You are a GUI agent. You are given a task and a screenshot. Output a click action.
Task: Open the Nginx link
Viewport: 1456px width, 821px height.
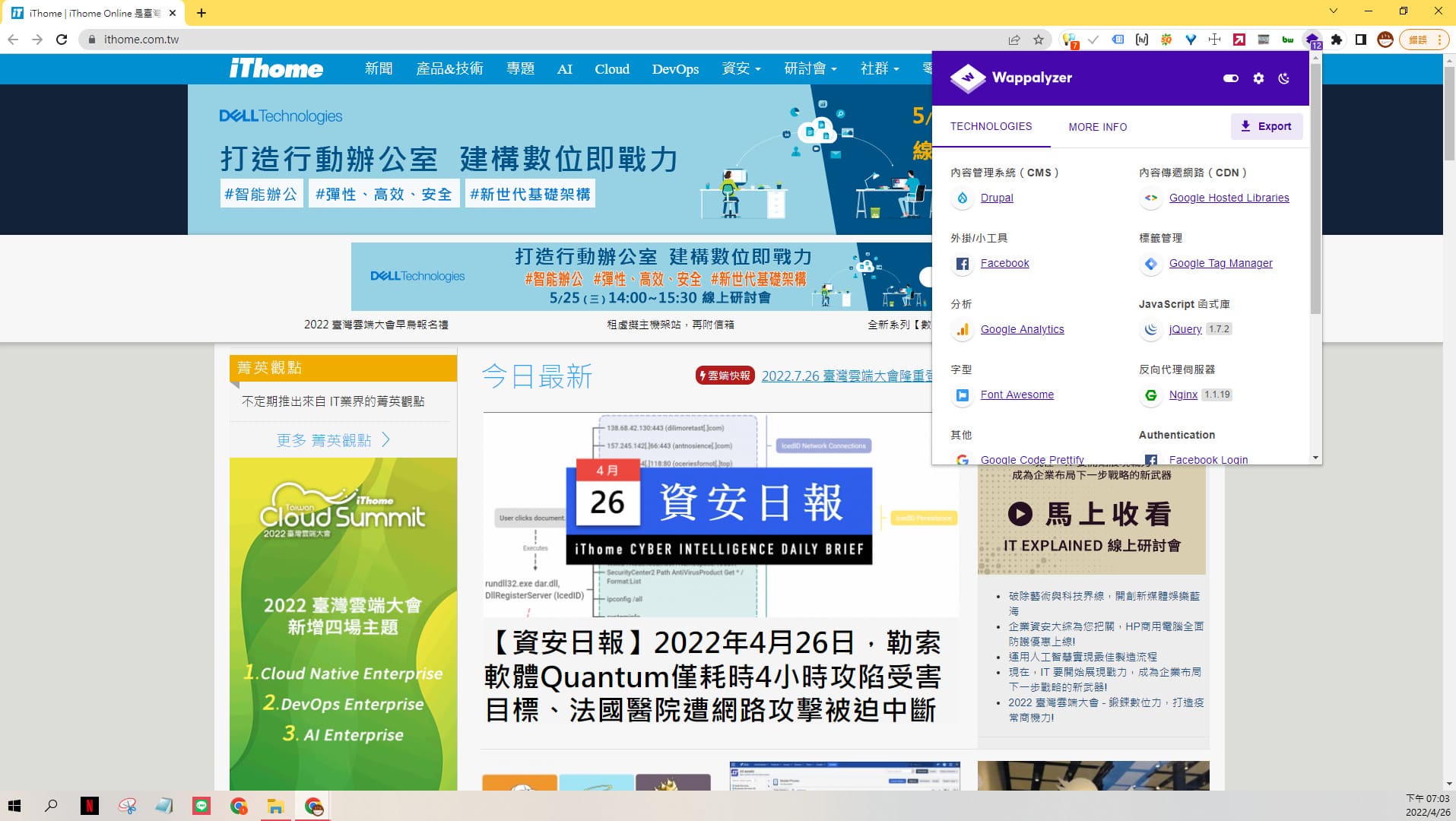(1183, 395)
